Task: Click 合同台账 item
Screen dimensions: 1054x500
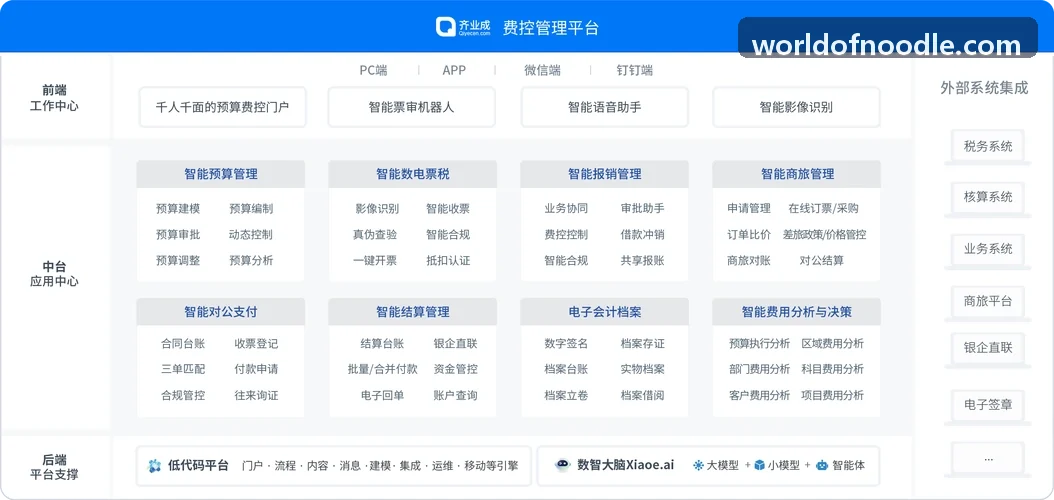Action: point(183,343)
